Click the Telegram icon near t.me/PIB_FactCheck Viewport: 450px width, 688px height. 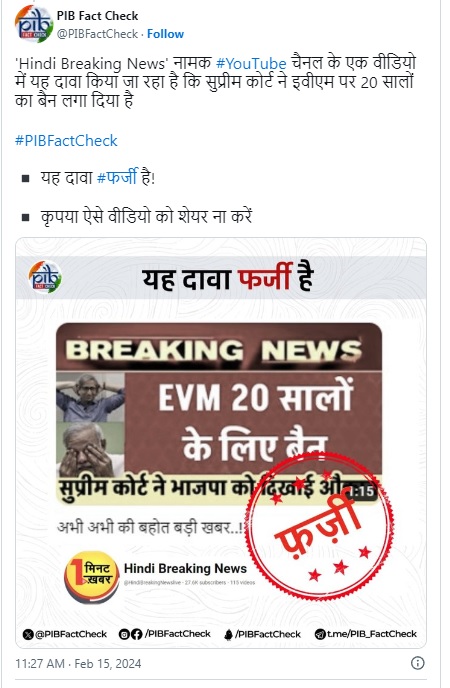[x=320, y=634]
